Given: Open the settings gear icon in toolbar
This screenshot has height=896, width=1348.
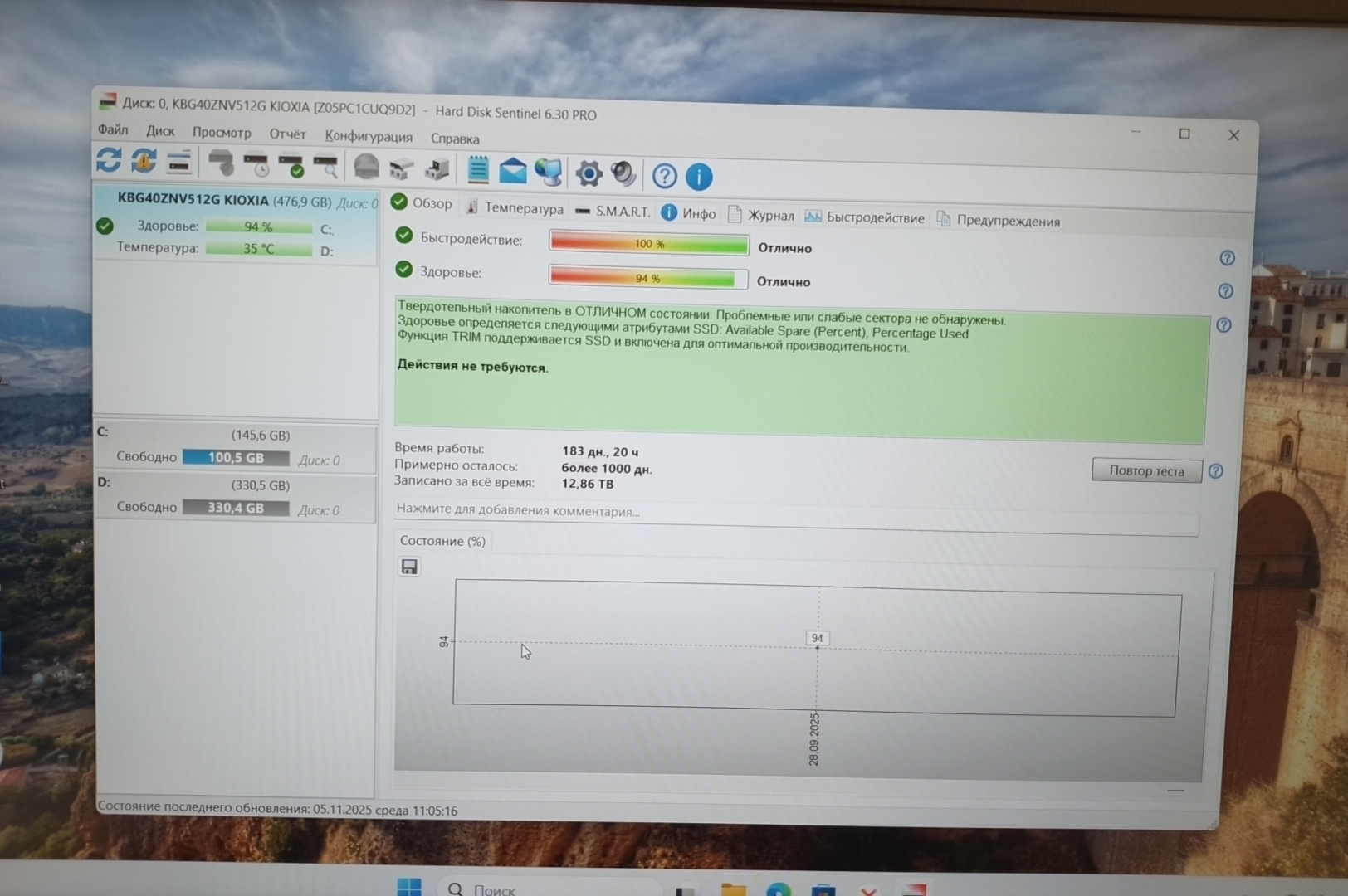Looking at the screenshot, I should (589, 173).
